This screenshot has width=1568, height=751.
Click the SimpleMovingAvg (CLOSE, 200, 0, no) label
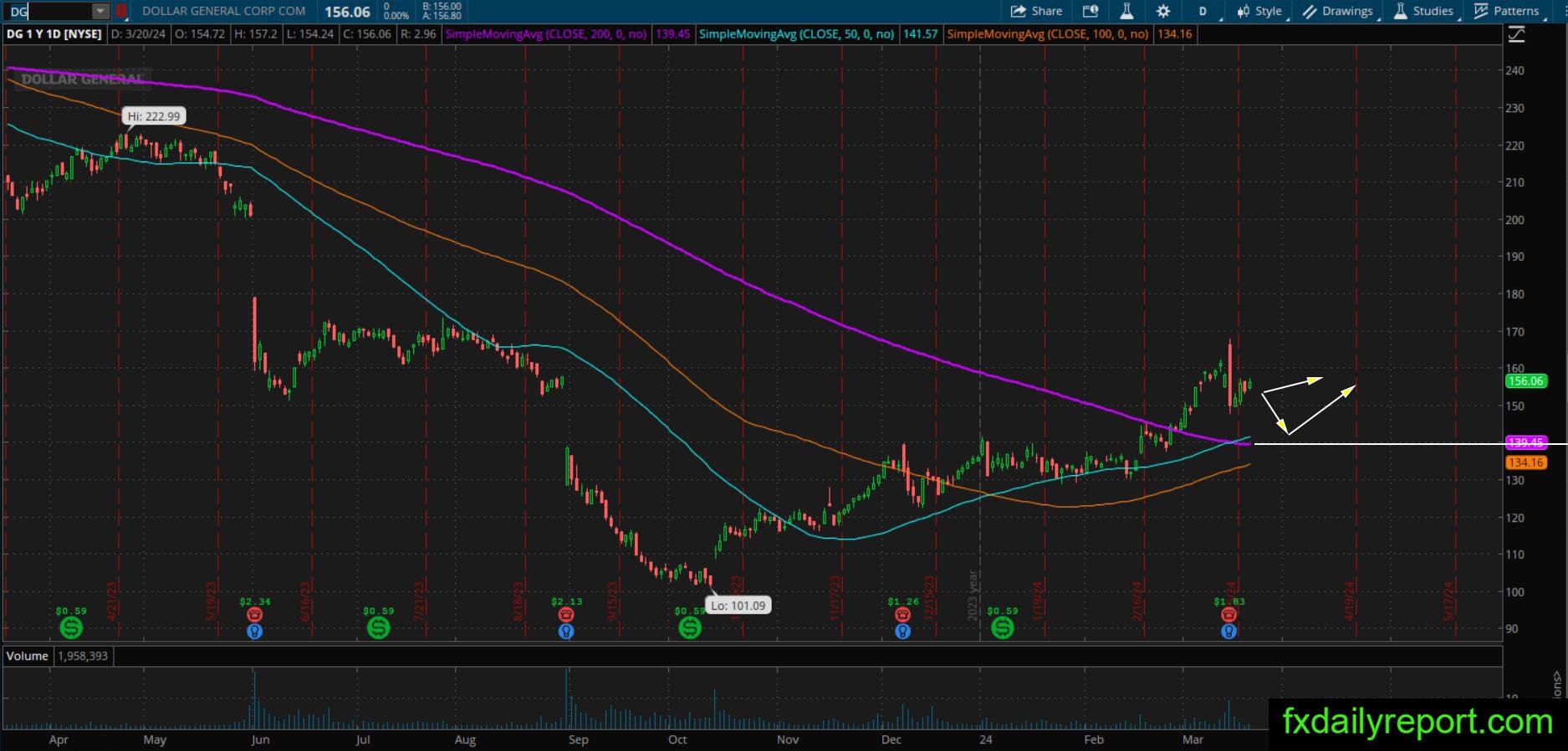[x=546, y=34]
